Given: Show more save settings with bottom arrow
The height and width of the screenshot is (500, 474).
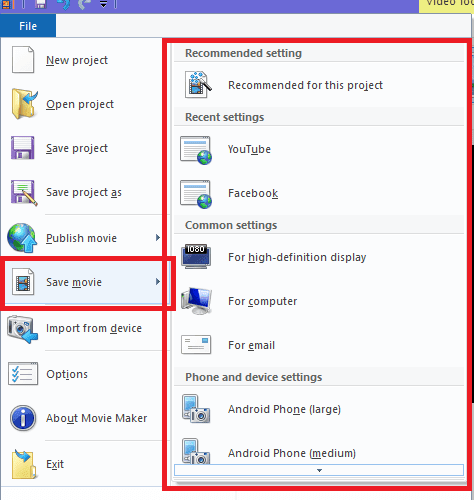Looking at the screenshot, I should tap(319, 470).
